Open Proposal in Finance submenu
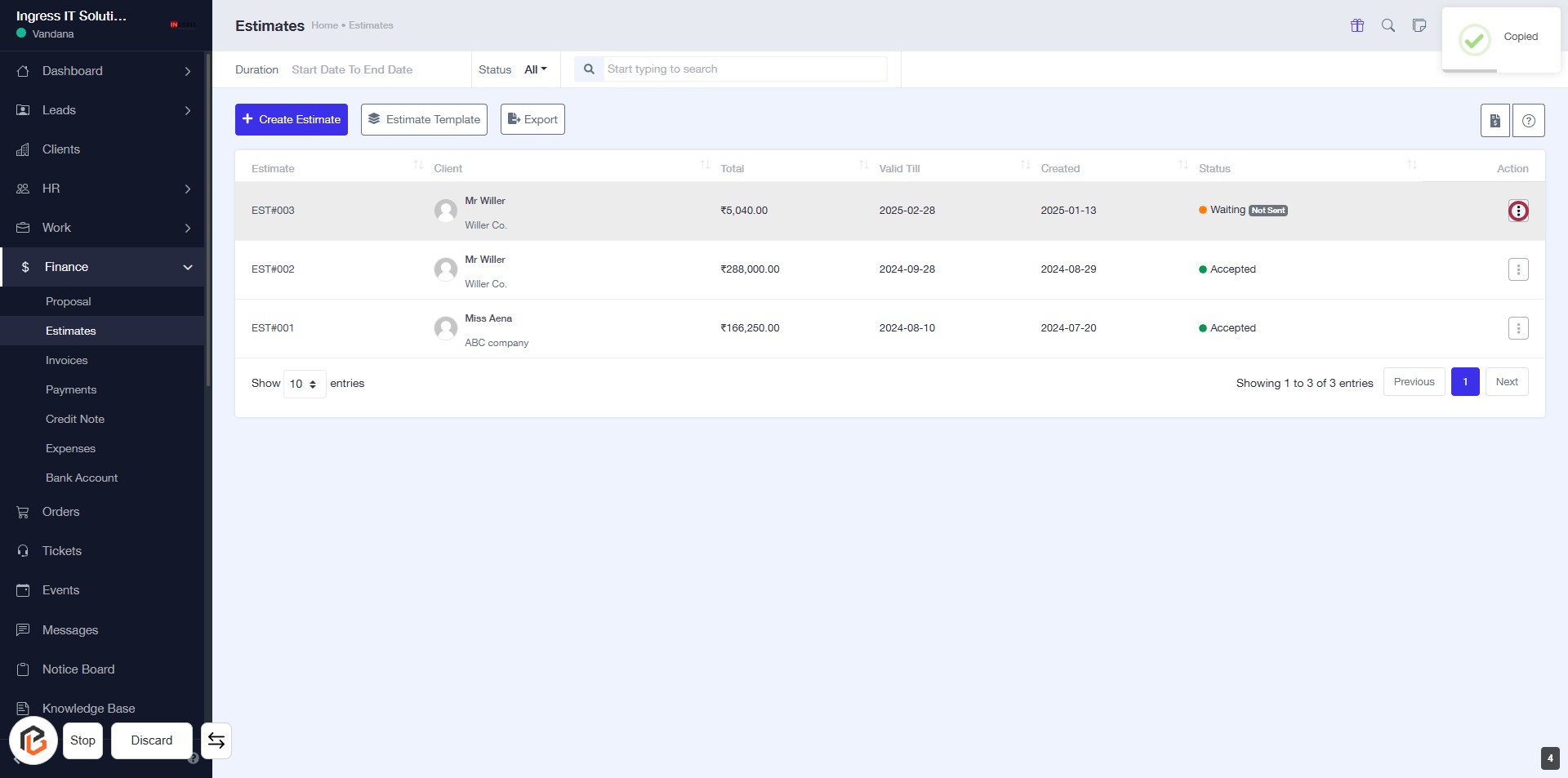The width and height of the screenshot is (1568, 778). (69, 301)
